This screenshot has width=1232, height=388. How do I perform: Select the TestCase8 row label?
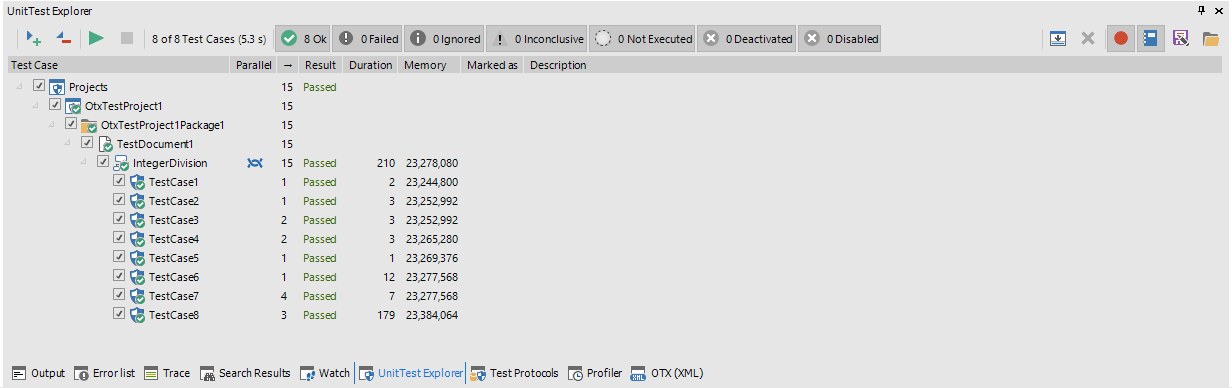click(x=174, y=315)
